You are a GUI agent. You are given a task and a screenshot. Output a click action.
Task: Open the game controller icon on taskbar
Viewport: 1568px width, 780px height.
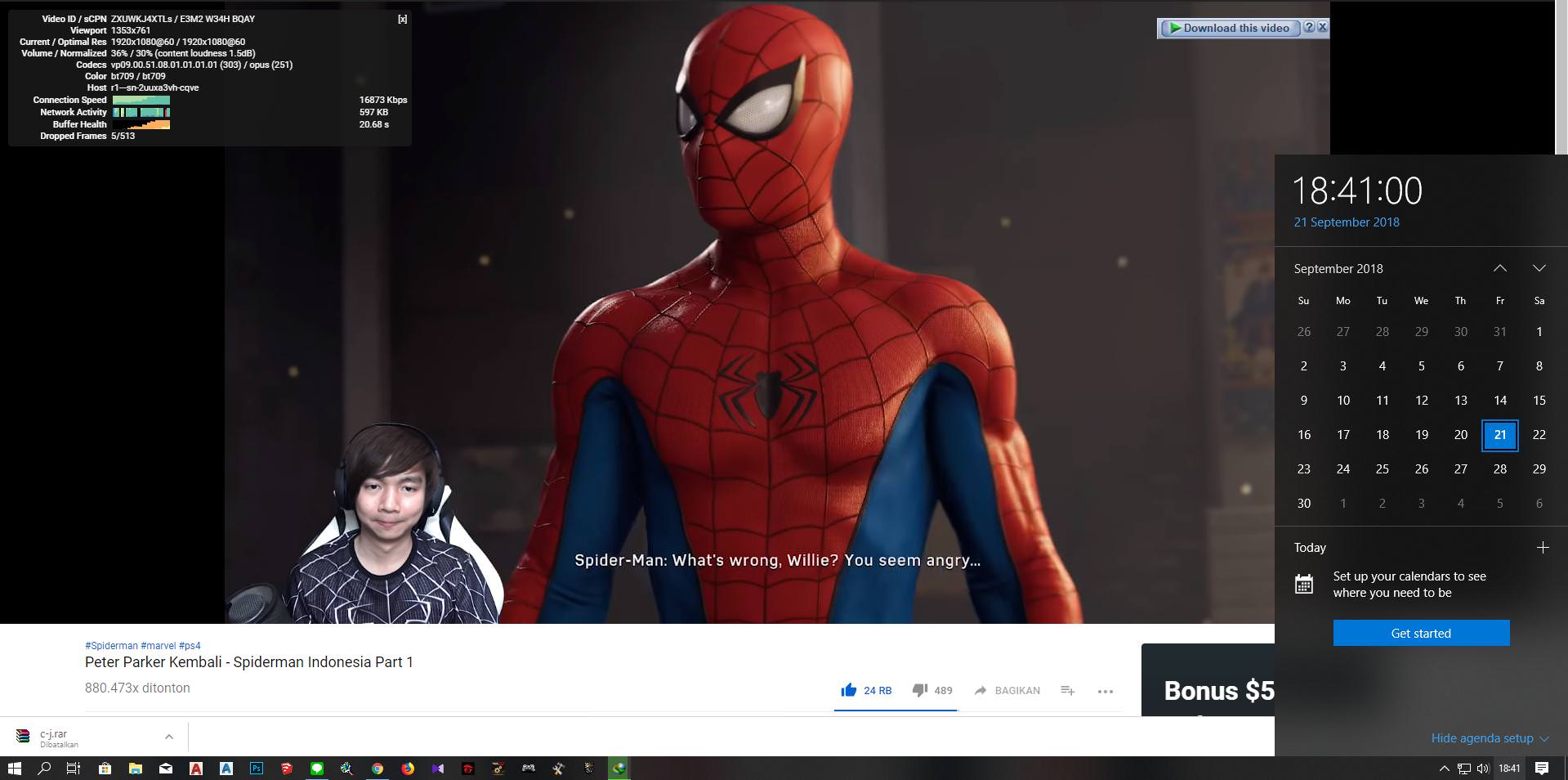point(529,769)
